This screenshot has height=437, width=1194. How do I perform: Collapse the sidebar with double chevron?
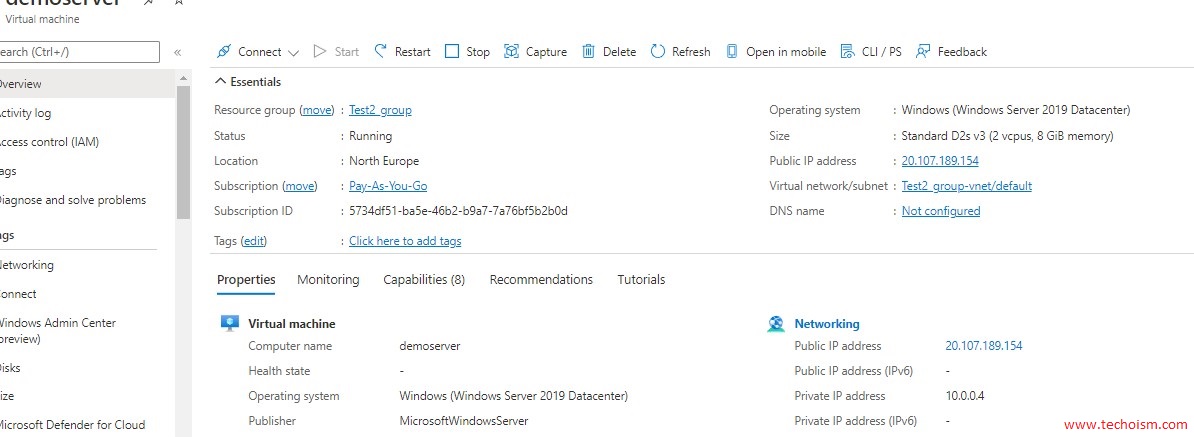click(x=177, y=53)
